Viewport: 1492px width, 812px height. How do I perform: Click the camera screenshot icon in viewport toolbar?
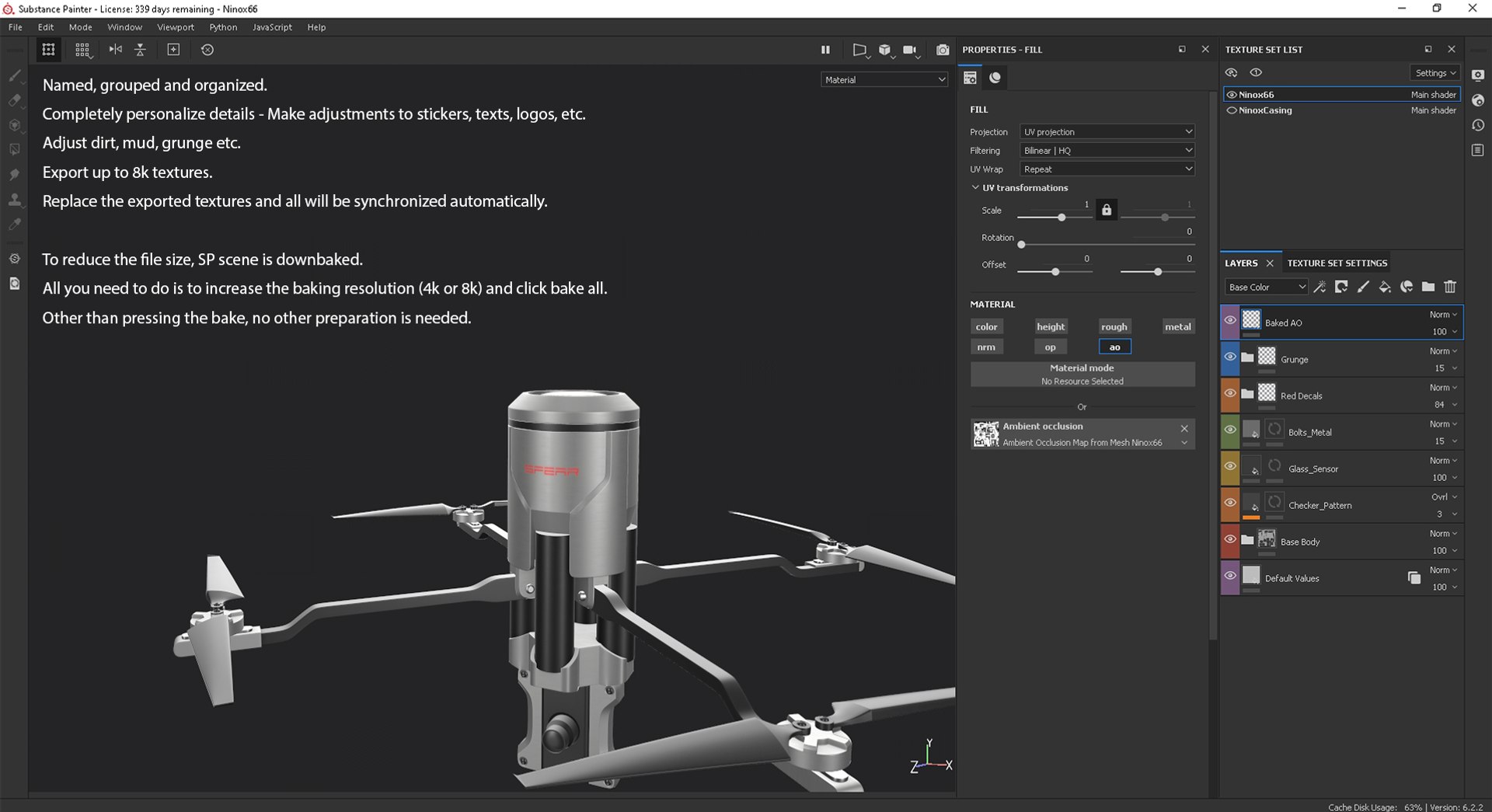click(943, 50)
